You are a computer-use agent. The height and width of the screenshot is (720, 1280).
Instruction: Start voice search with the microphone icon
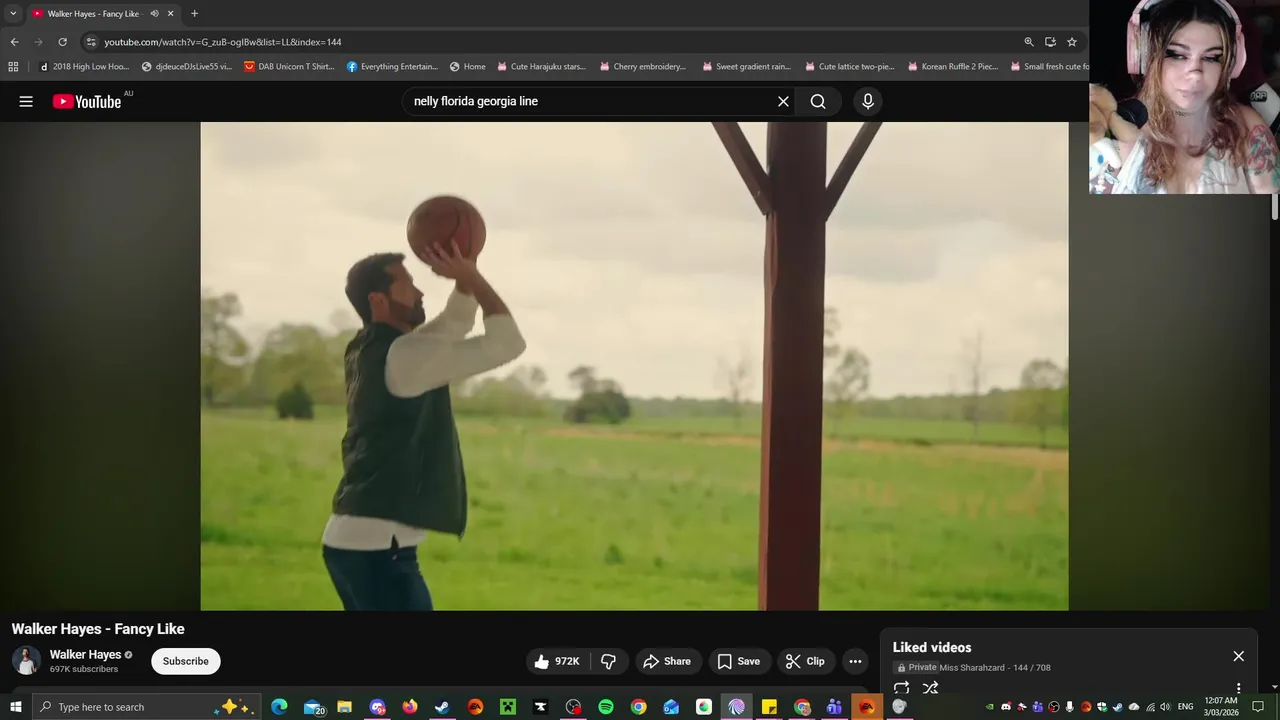point(867,101)
